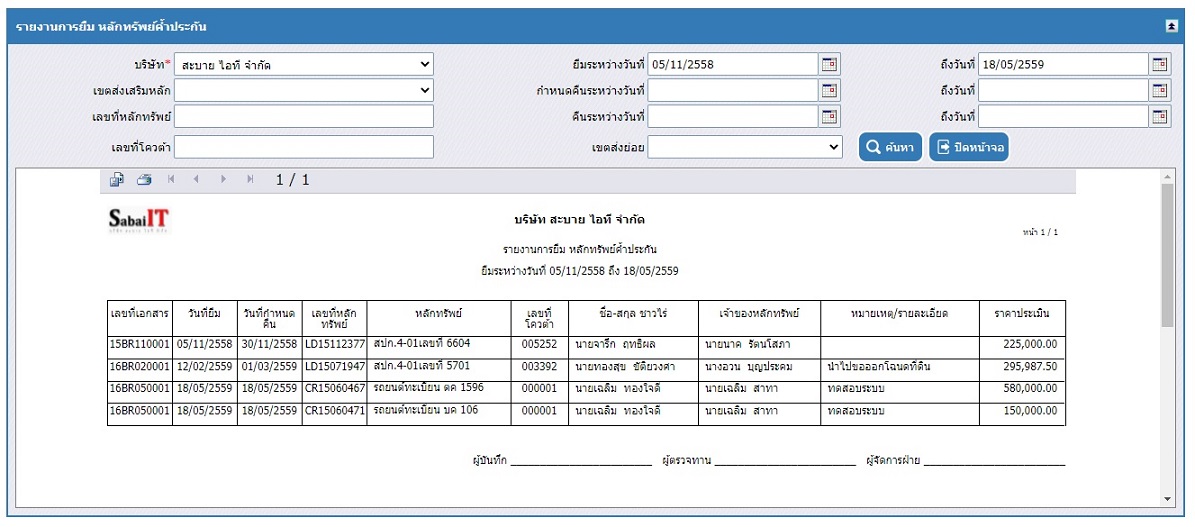Click the export report icon
The width and height of the screenshot is (1195, 527).
point(117,180)
